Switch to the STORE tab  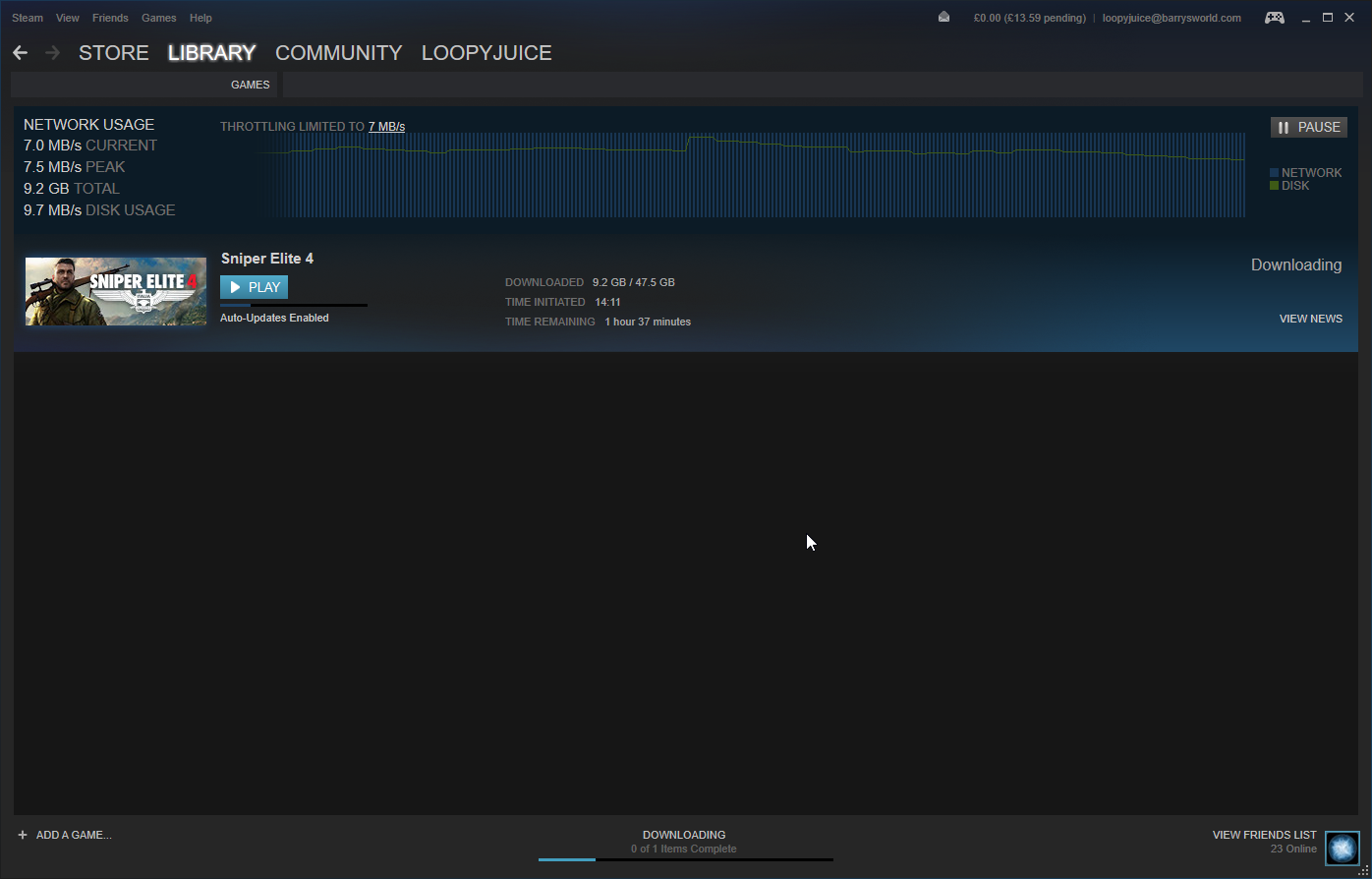point(114,53)
